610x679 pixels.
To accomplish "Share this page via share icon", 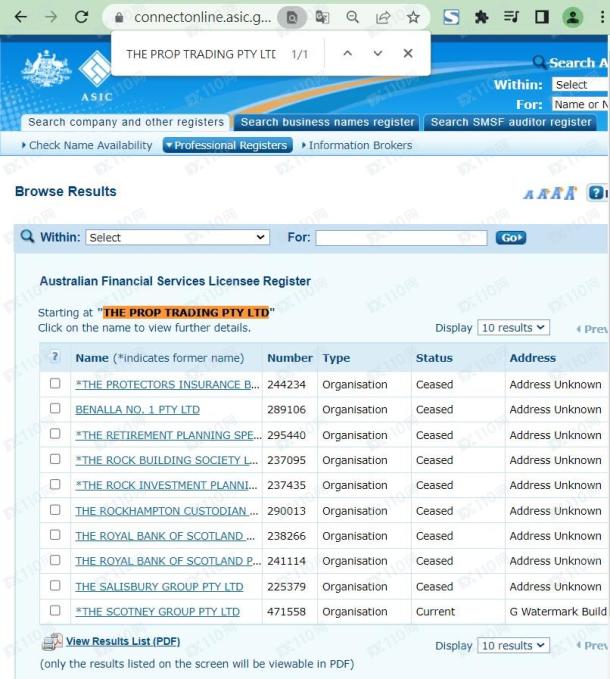I will (383, 17).
